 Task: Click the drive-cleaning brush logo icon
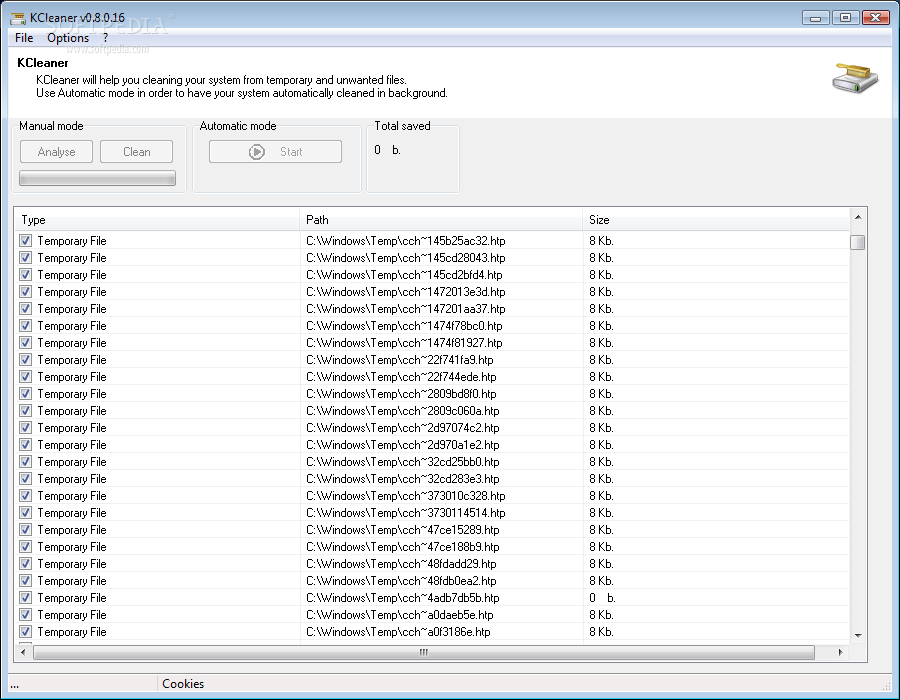pos(855,78)
